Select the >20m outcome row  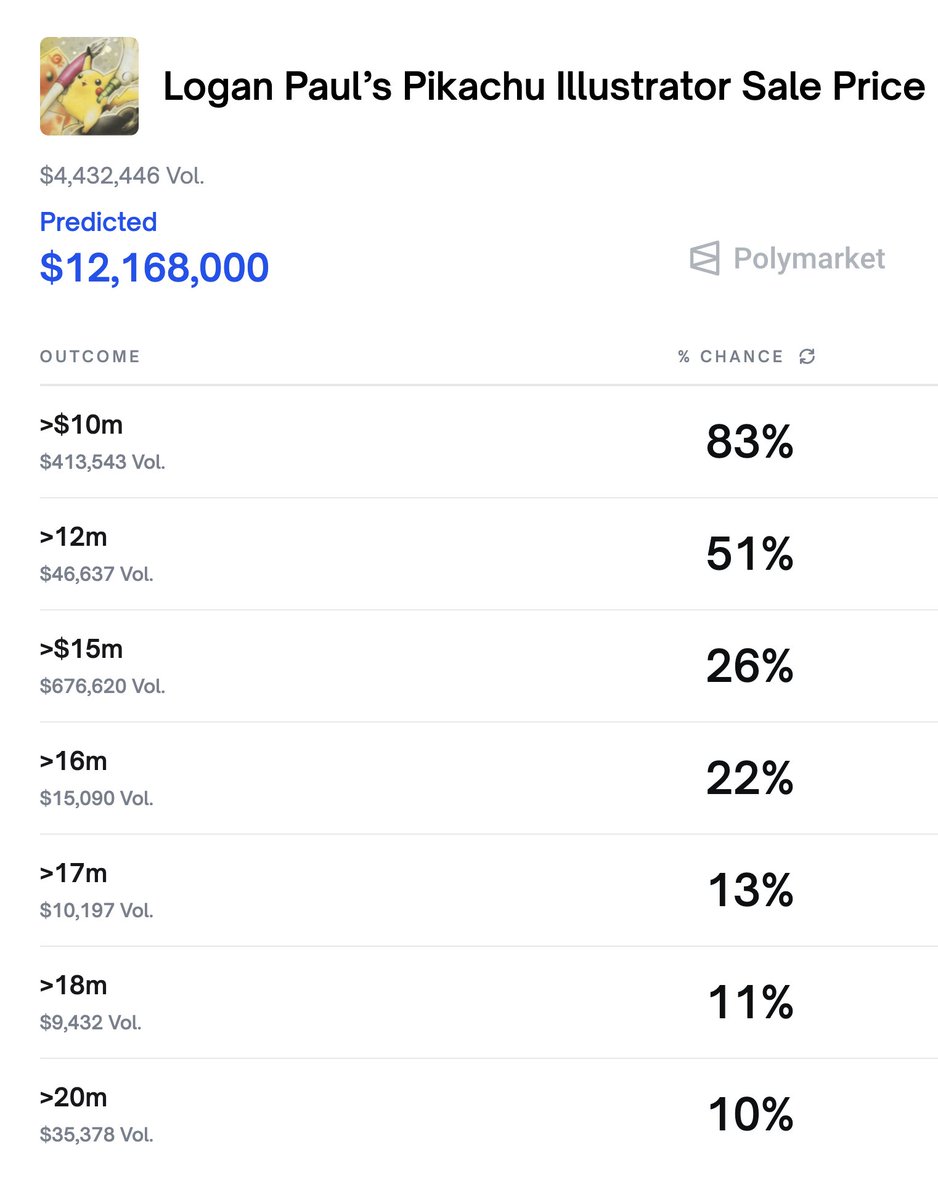coord(489,1114)
